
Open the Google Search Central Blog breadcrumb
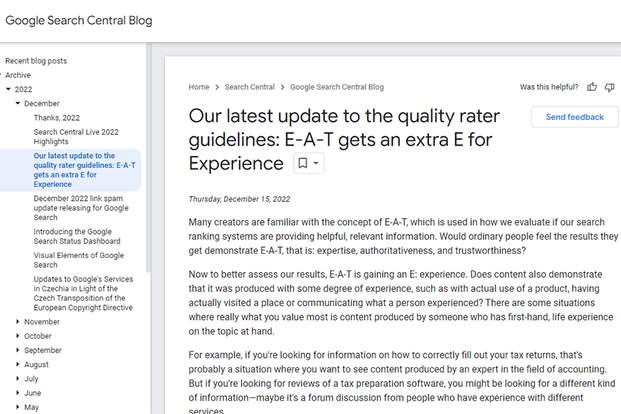[x=337, y=87]
